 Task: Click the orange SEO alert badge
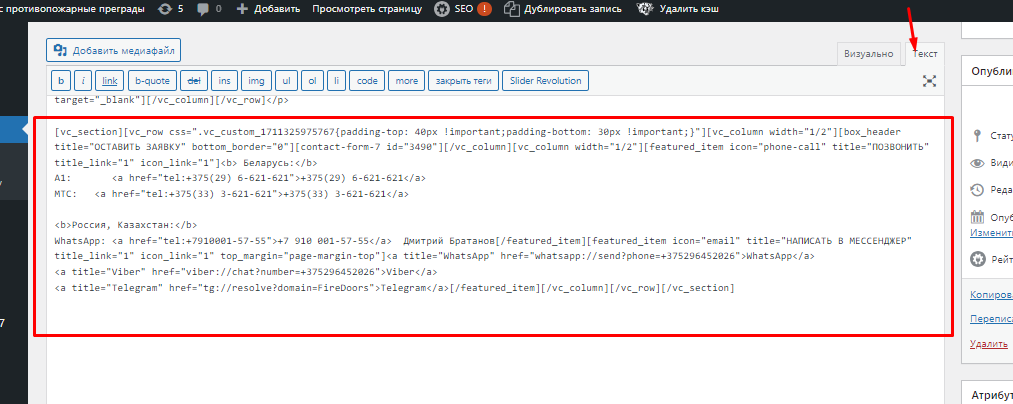pyautogui.click(x=485, y=9)
